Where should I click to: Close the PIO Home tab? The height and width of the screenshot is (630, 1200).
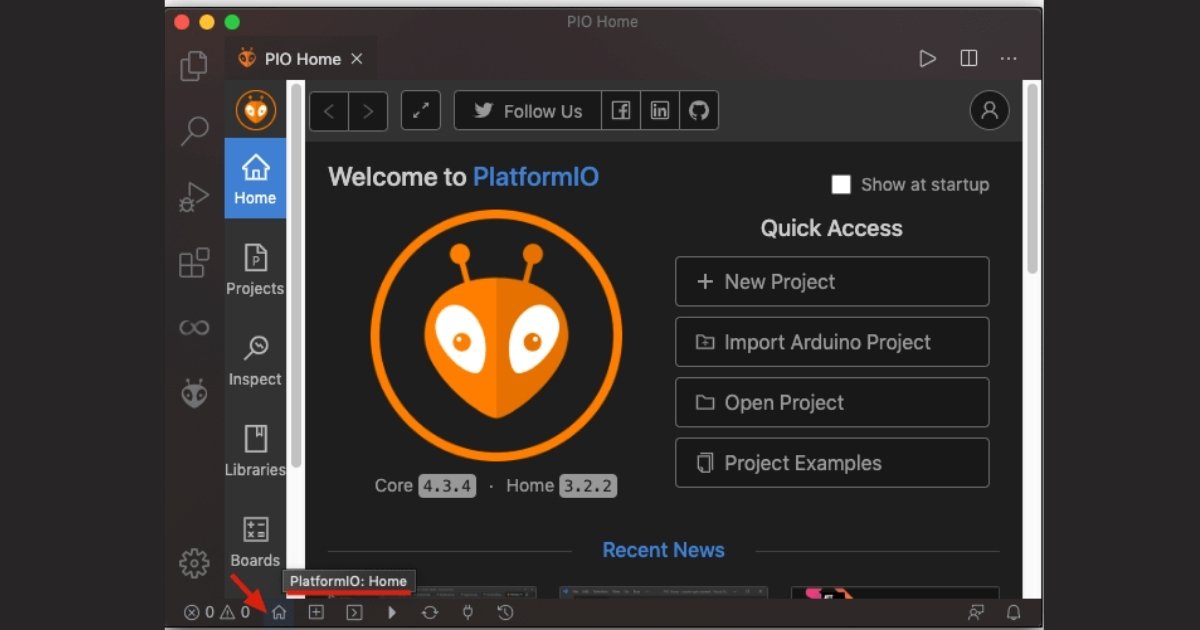pyautogui.click(x=357, y=59)
